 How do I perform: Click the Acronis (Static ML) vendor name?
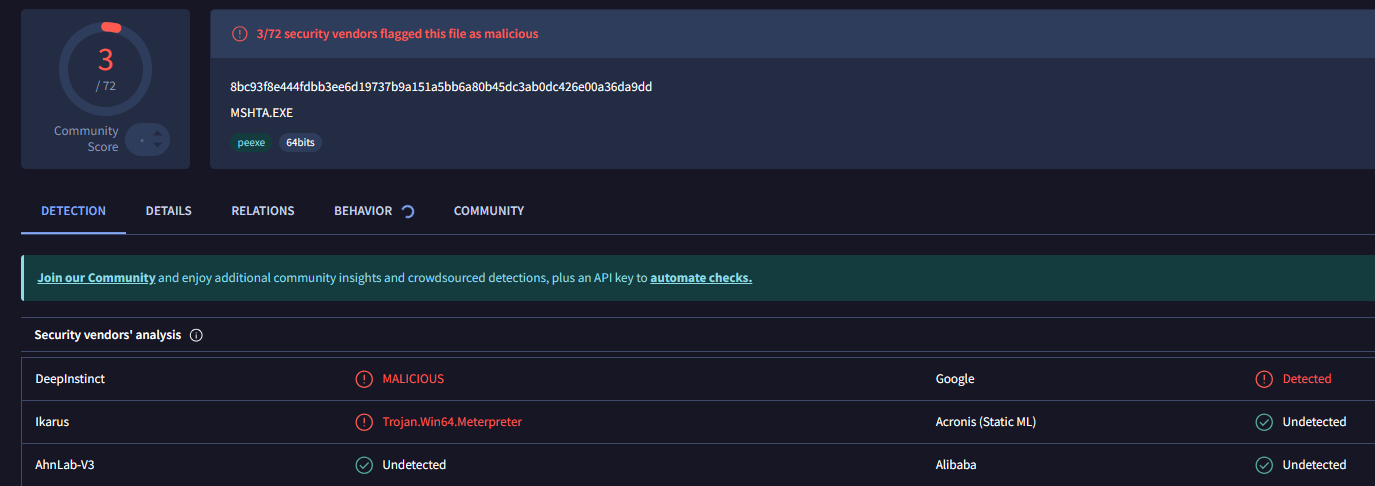click(x=986, y=422)
